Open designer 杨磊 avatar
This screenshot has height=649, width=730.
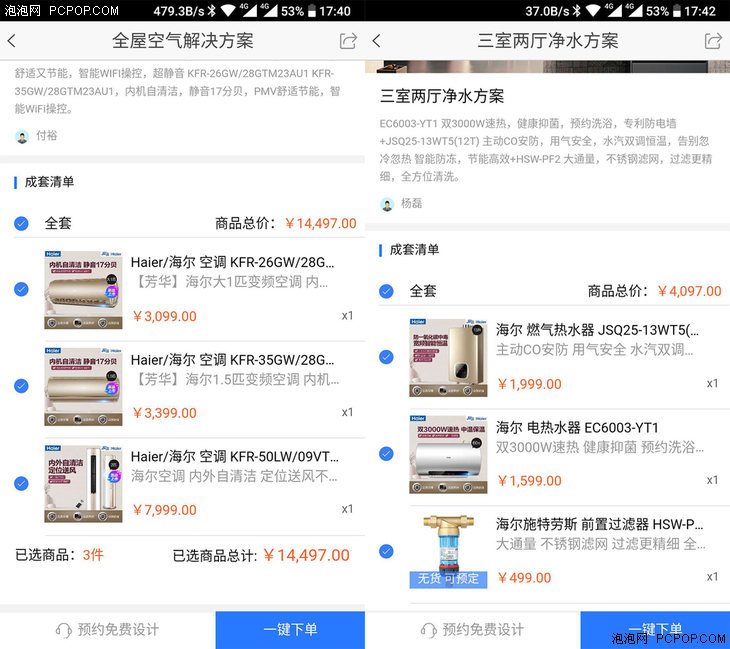387,204
